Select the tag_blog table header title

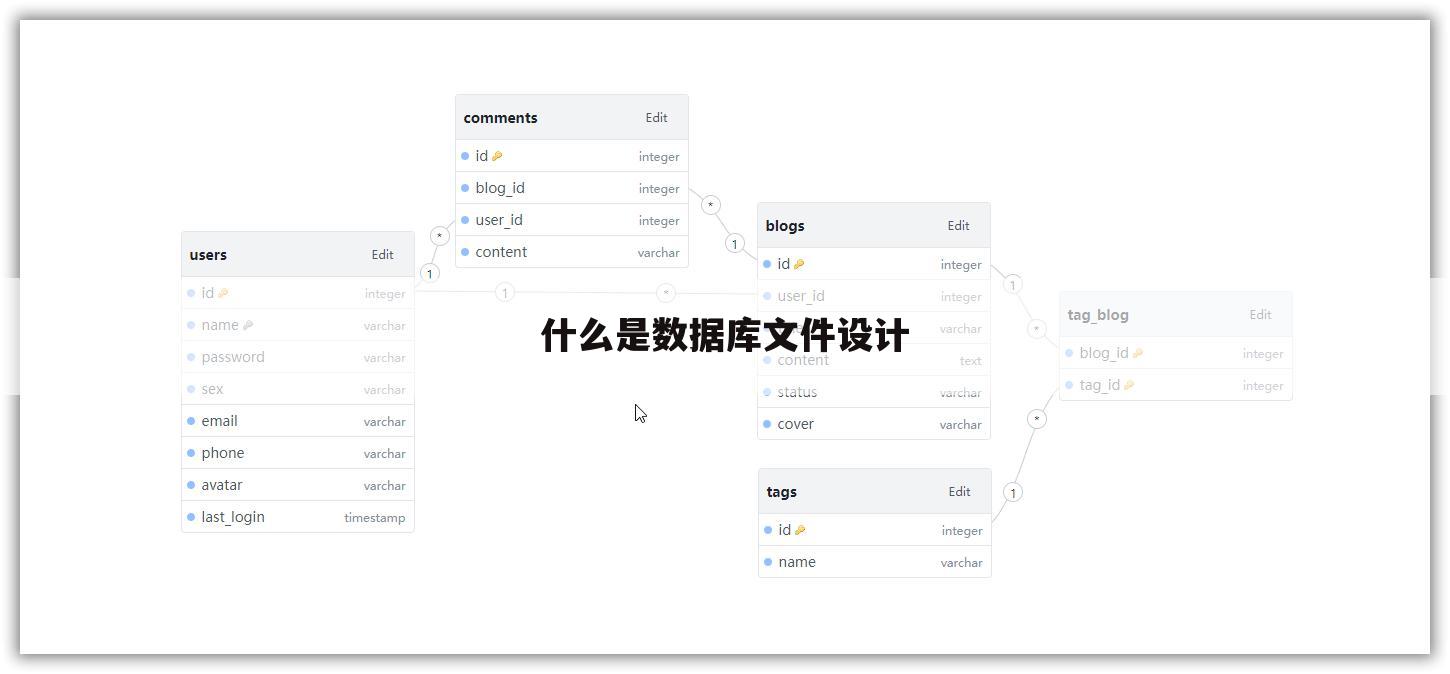(1098, 314)
